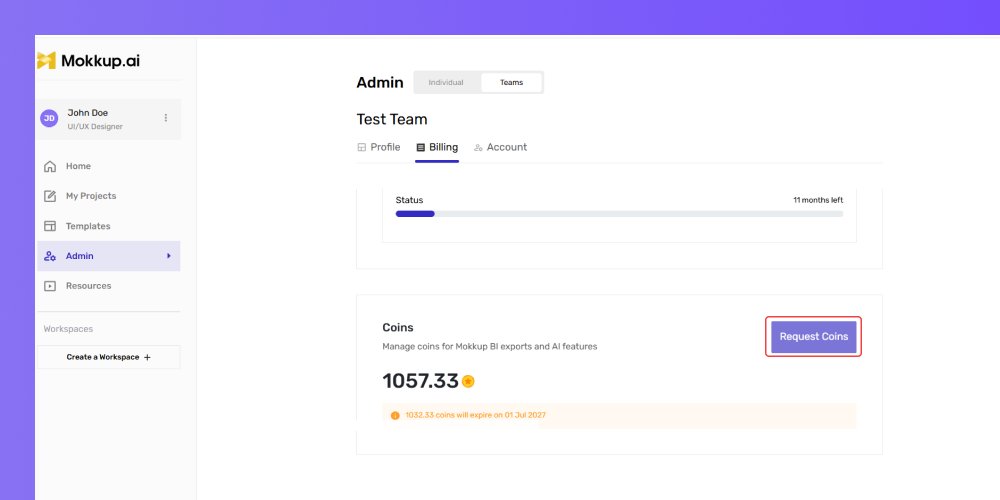Screen dimensions: 1000x500
Task: Select the Teams admin view
Action: 511,82
